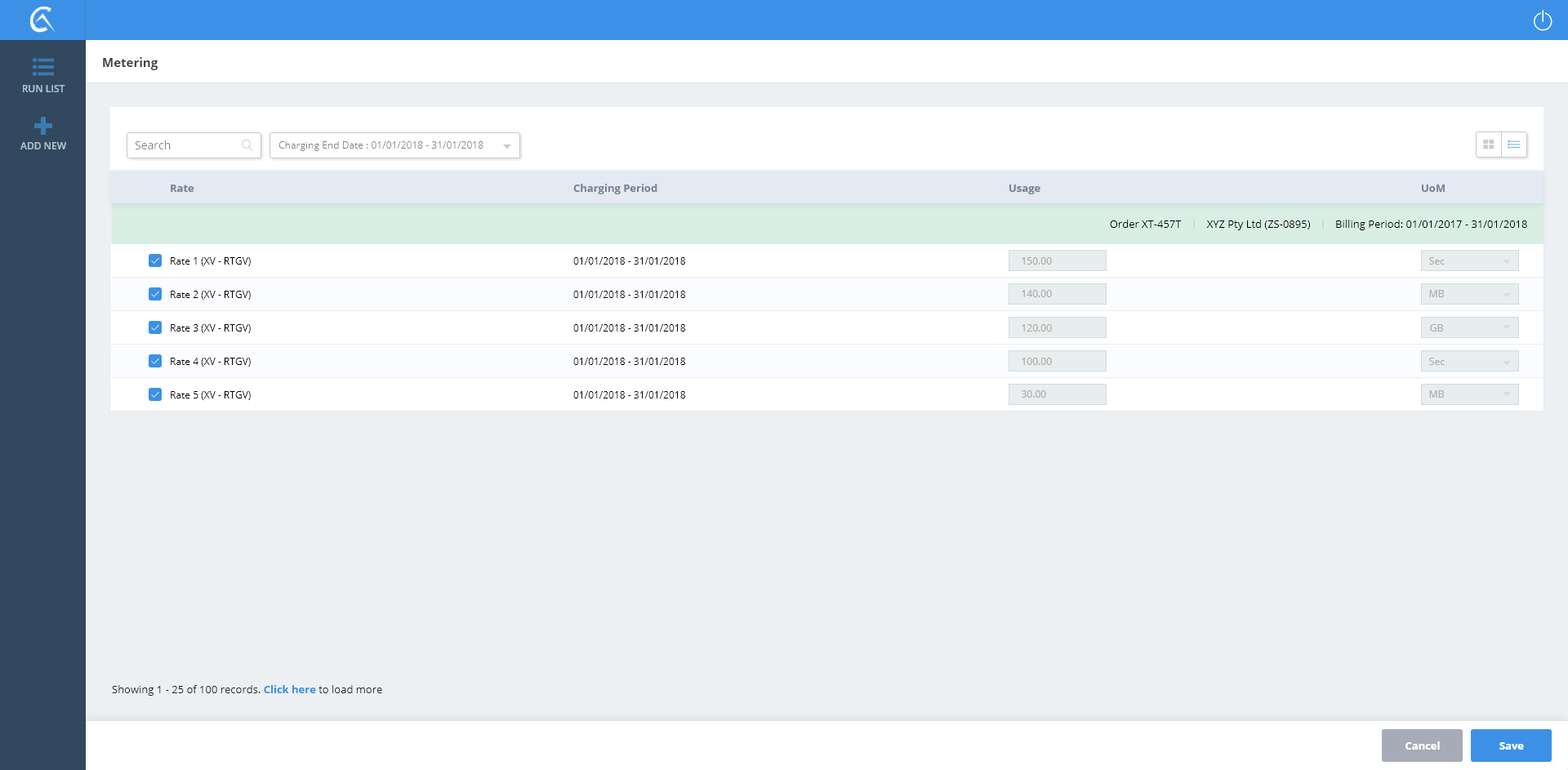
Task: Click the app logo in top-left corner
Action: pos(42,20)
